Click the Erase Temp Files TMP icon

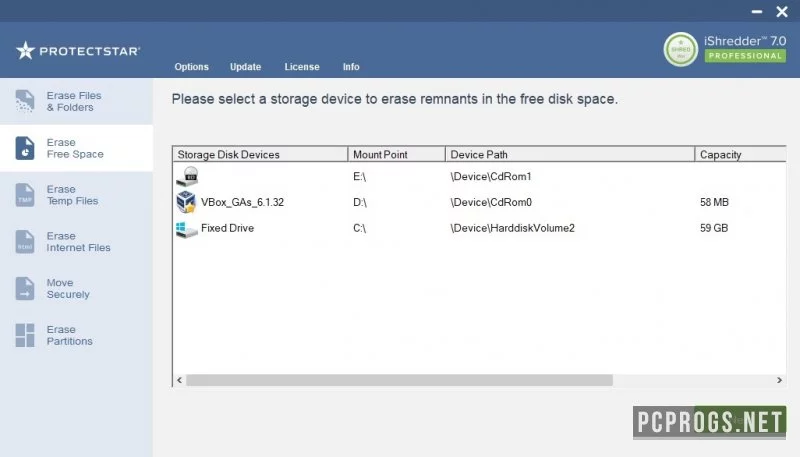click(24, 195)
